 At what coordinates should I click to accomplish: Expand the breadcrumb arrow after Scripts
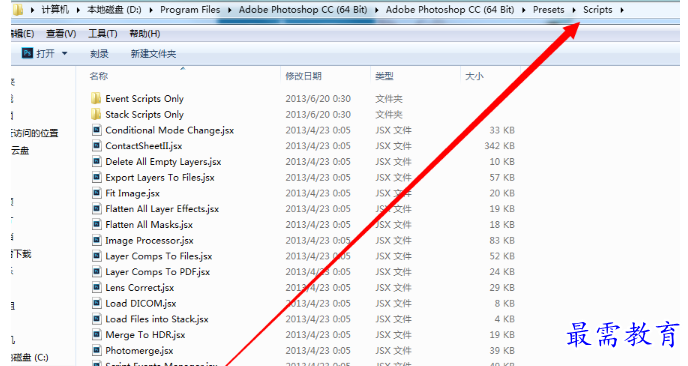click(622, 10)
